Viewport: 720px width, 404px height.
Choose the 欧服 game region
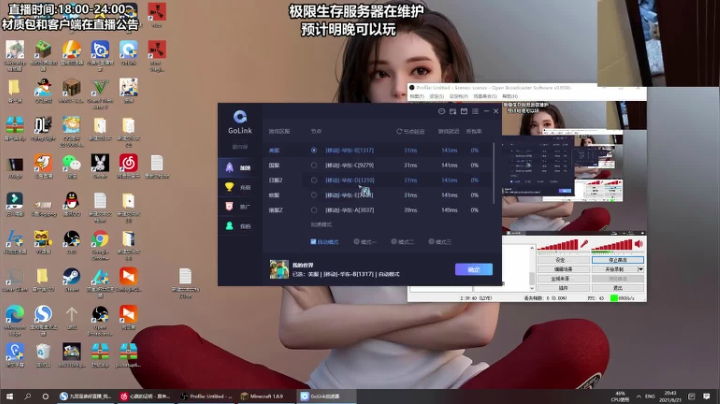[274, 195]
